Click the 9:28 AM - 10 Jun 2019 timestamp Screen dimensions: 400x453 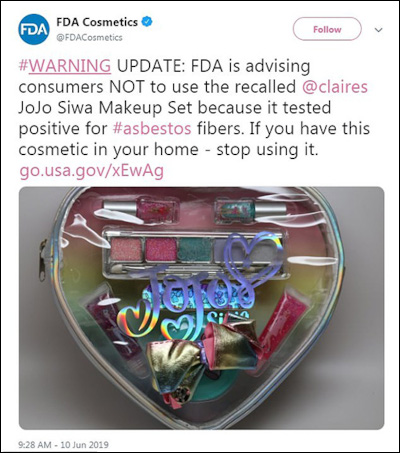pos(63,445)
